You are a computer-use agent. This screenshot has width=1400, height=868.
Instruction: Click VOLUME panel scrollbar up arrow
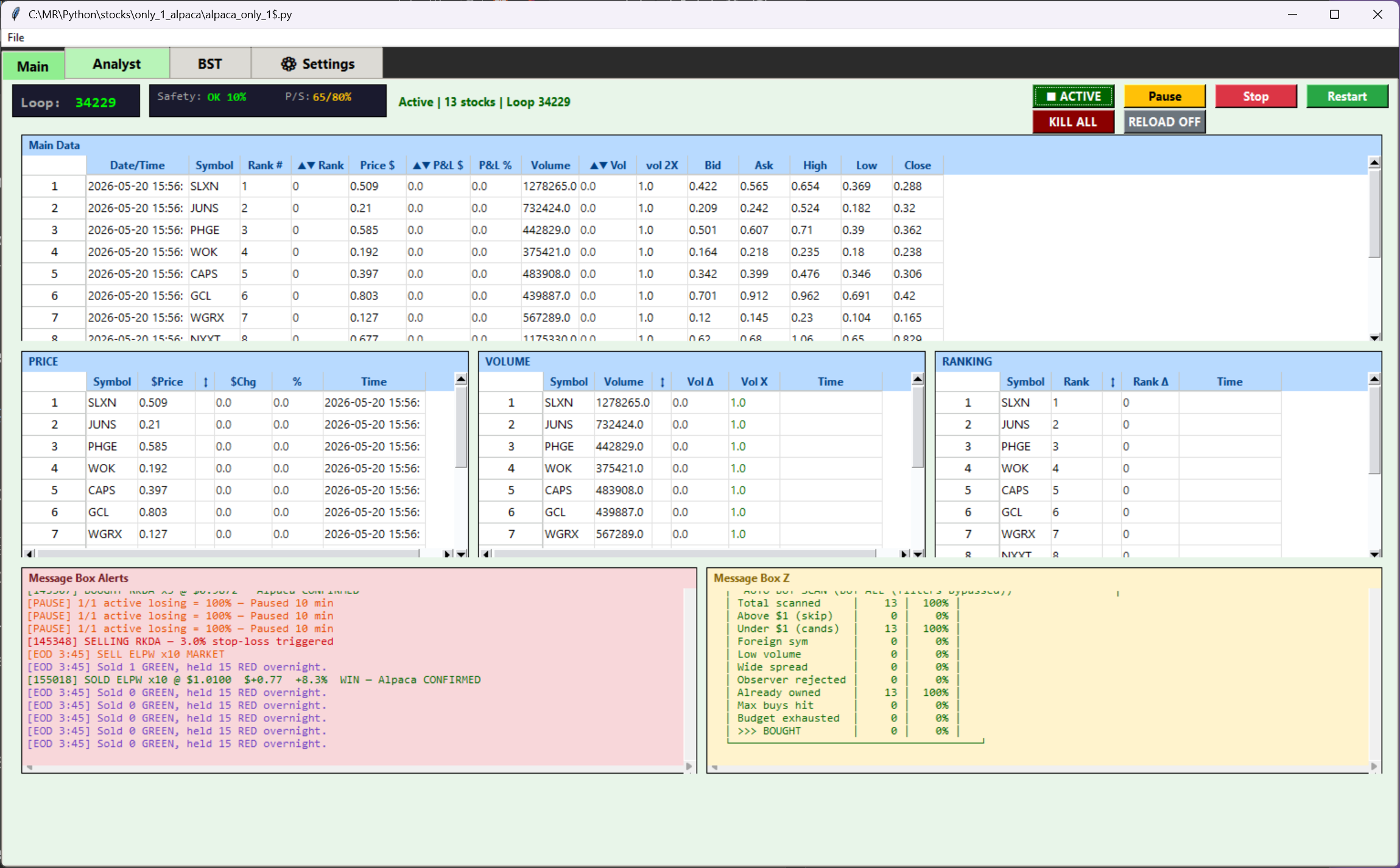(x=918, y=379)
